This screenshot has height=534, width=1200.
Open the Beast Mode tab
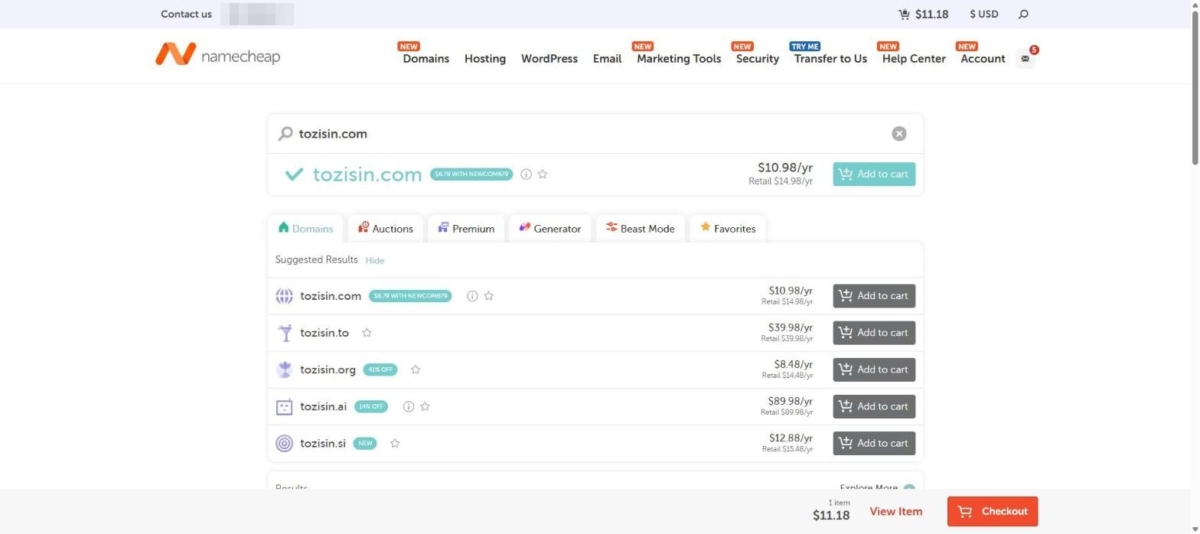tap(640, 228)
